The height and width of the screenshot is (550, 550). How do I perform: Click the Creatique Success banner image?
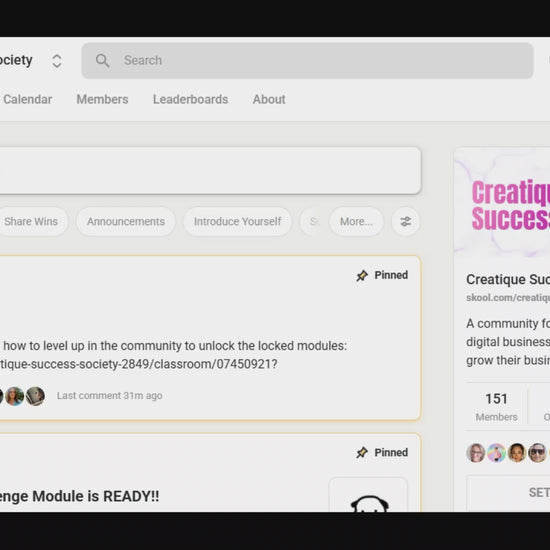pos(502,203)
